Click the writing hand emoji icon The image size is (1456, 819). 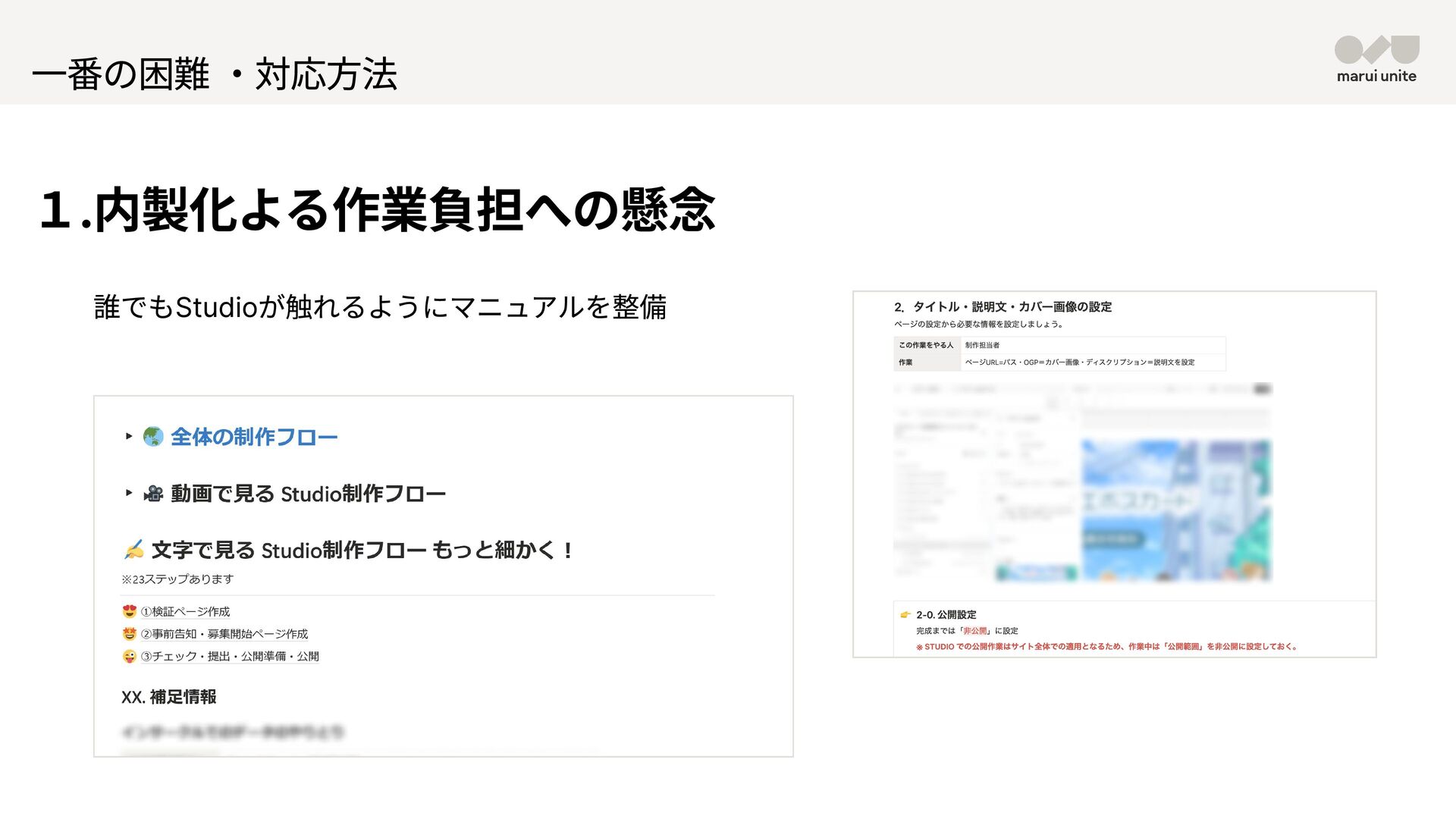coord(133,549)
